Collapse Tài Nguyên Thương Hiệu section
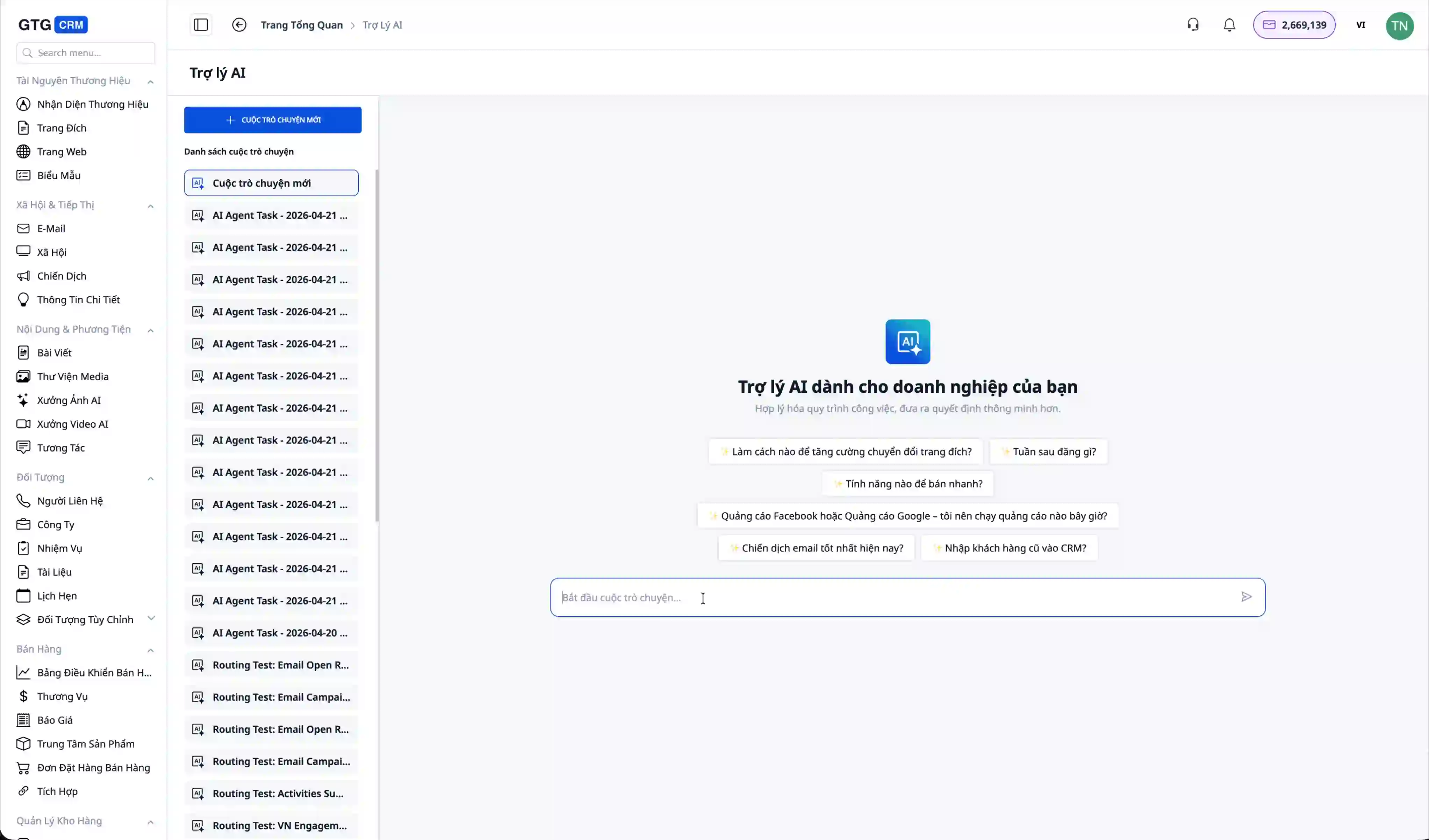 150,82
